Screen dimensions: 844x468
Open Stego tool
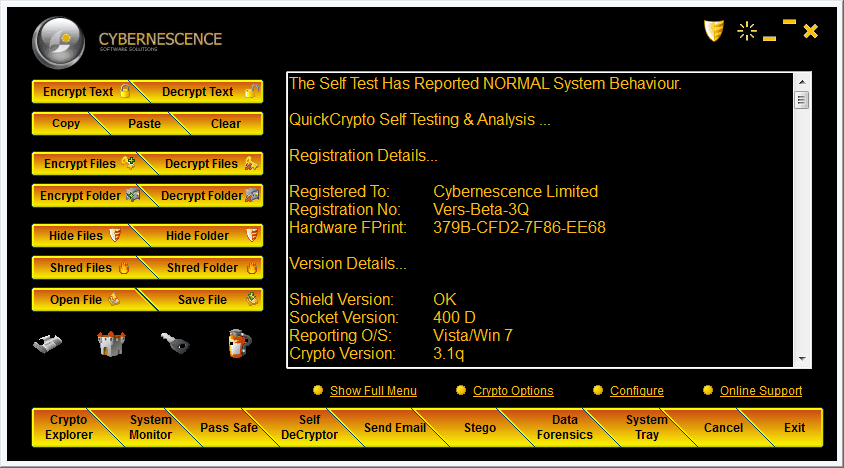pos(480,428)
